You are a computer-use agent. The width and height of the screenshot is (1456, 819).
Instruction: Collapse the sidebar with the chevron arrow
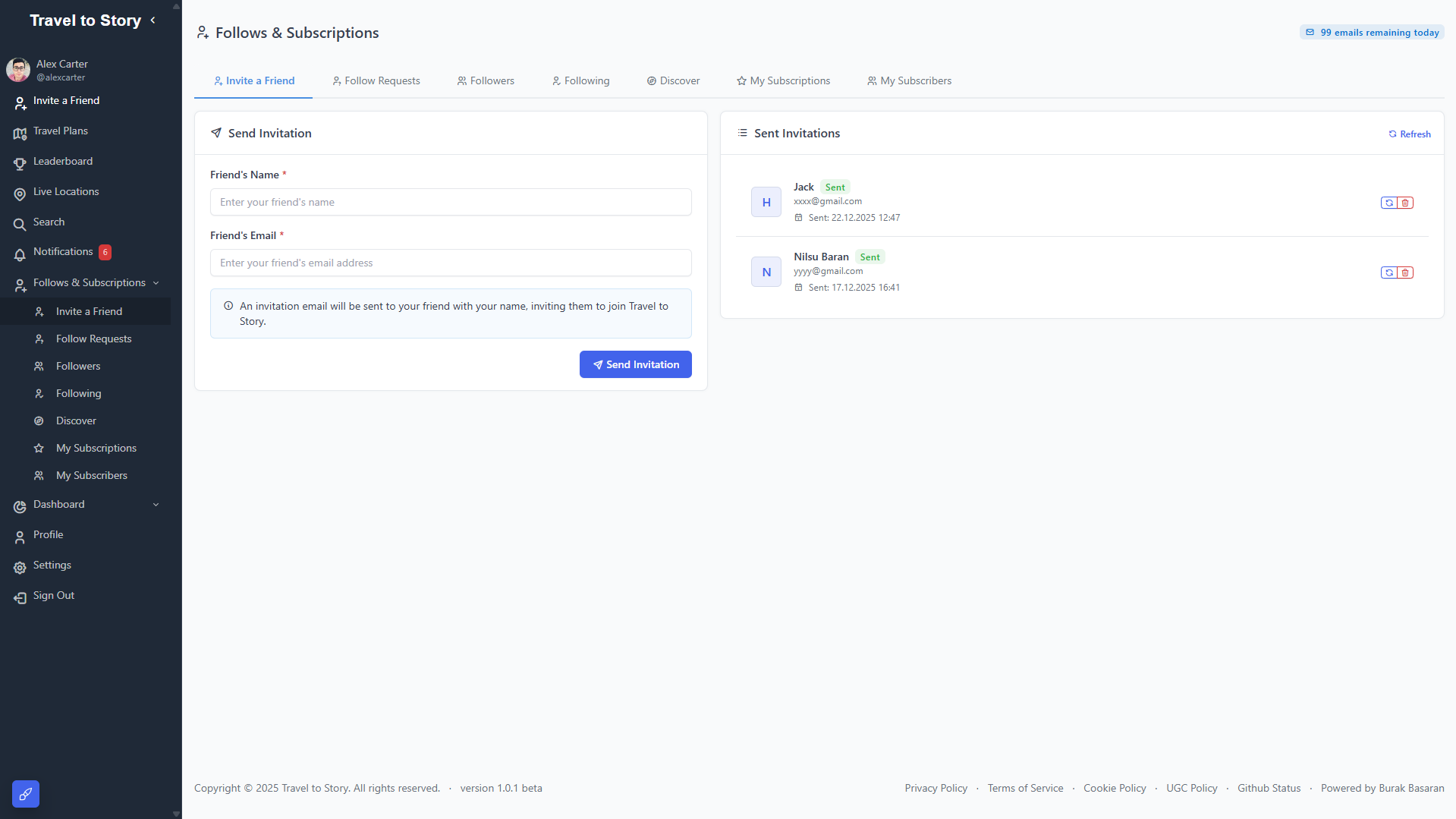(x=153, y=20)
